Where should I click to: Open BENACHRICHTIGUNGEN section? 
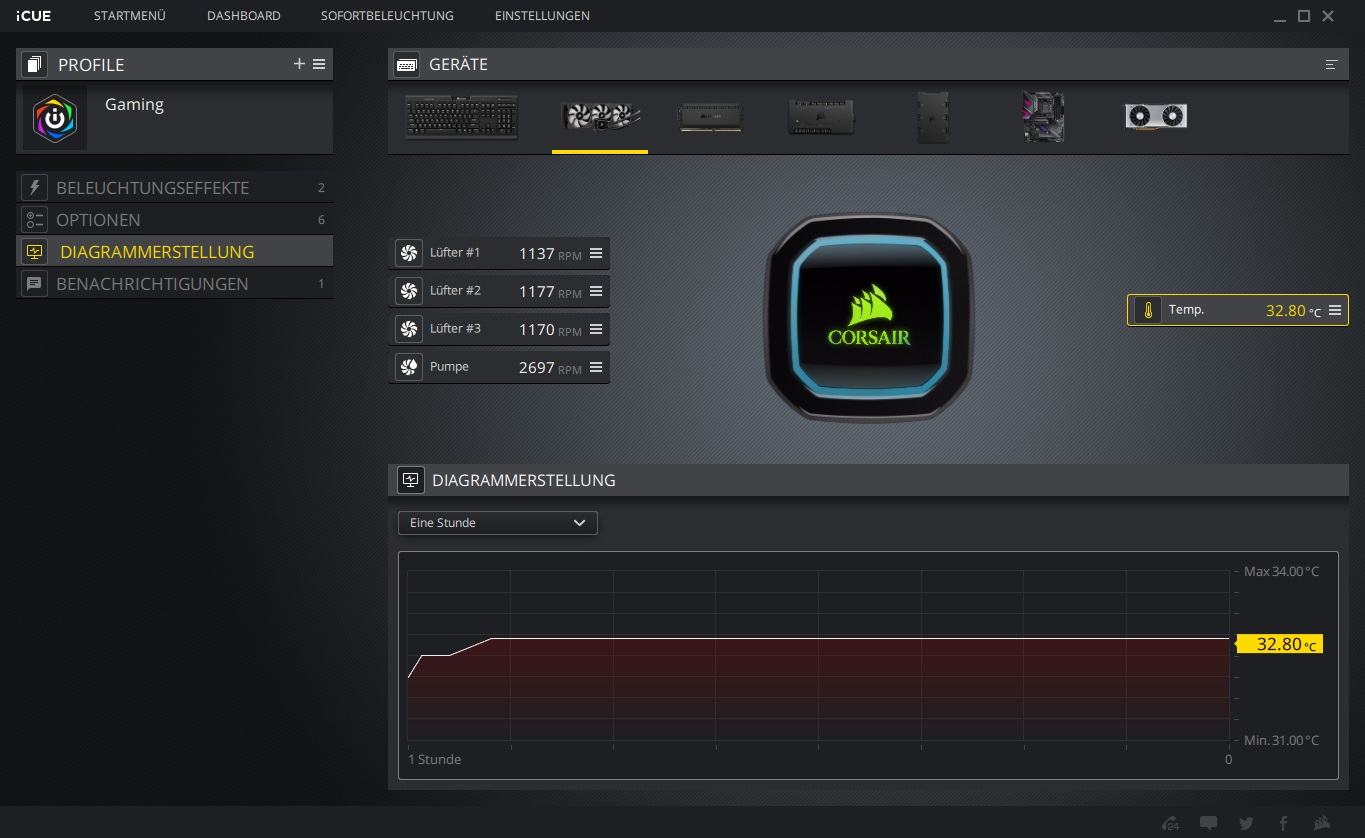[174, 284]
